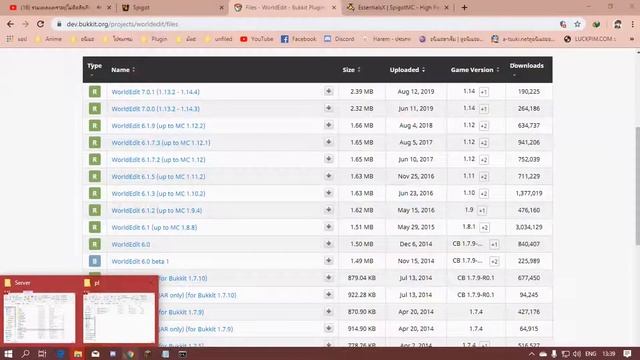Download WorldEdit 6.0 via its arrow icon
Image resolution: width=640 pixels, height=360 pixels.
pos(329,244)
